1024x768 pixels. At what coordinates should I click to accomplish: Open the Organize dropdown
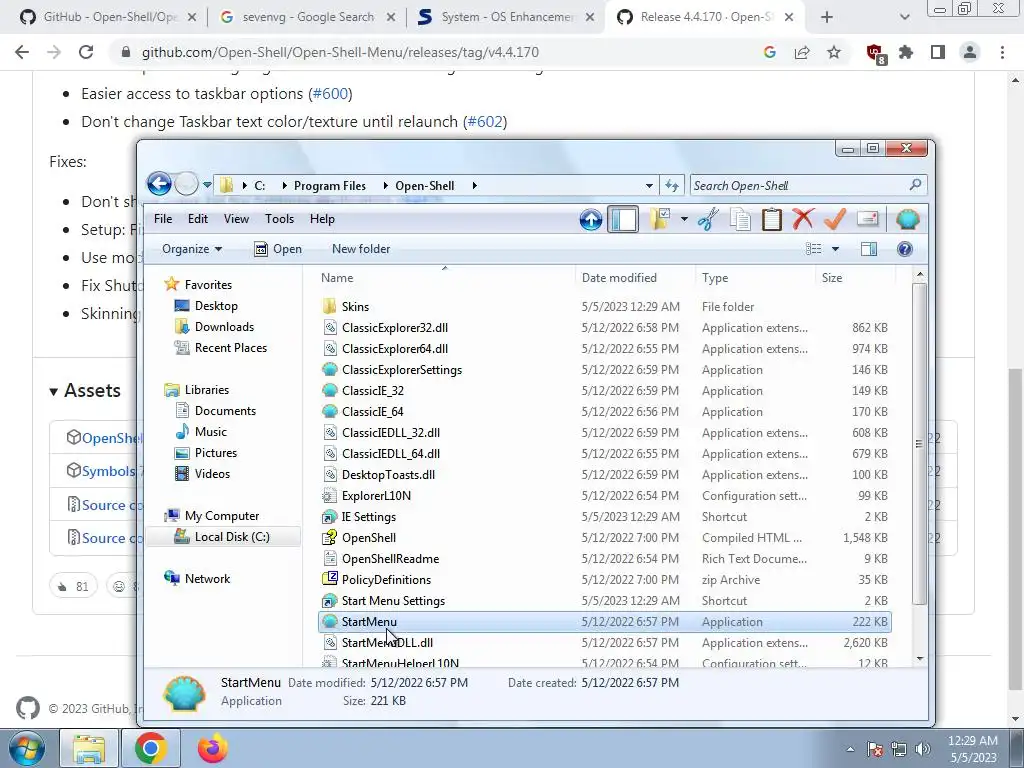click(x=192, y=249)
